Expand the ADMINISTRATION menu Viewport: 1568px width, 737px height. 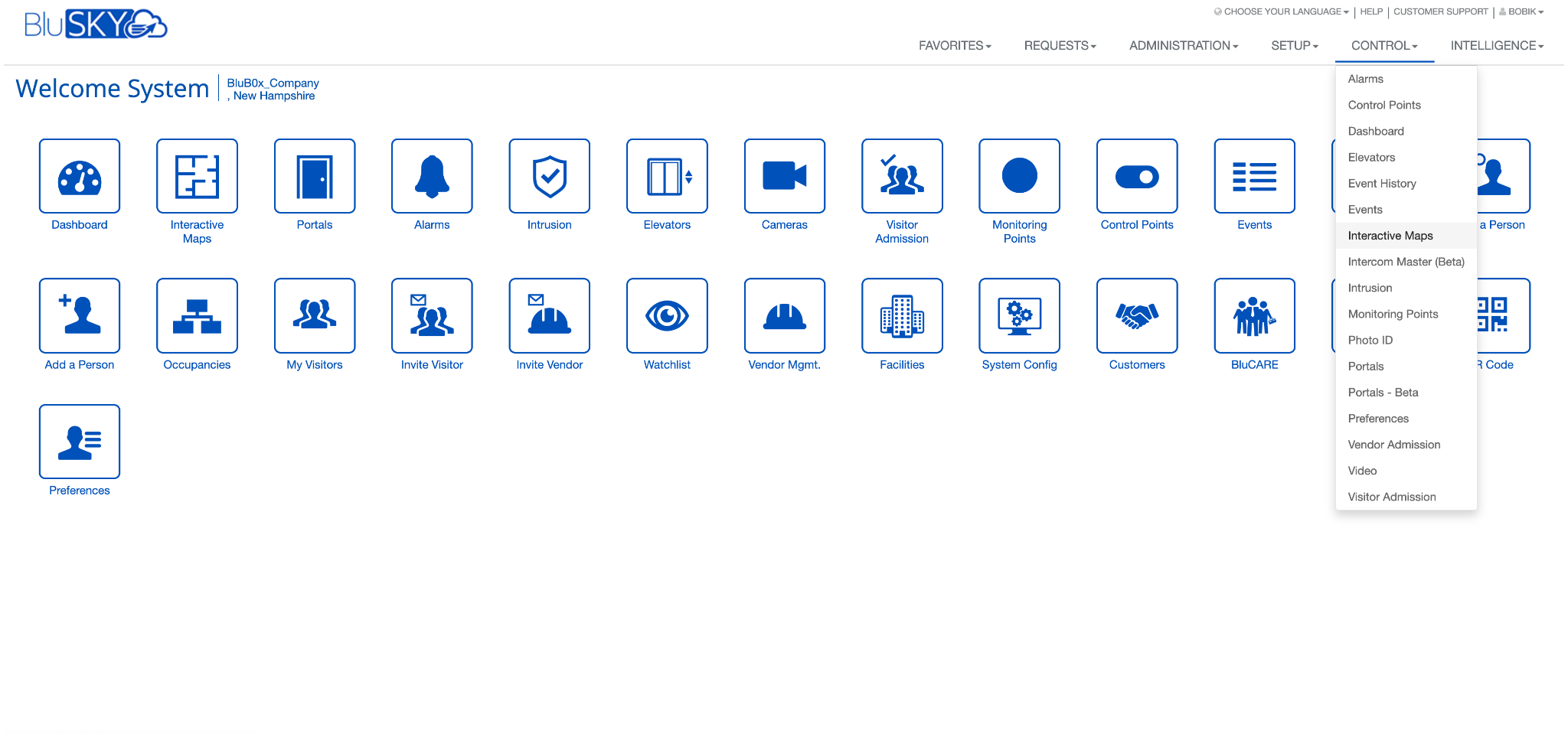pos(1182,46)
